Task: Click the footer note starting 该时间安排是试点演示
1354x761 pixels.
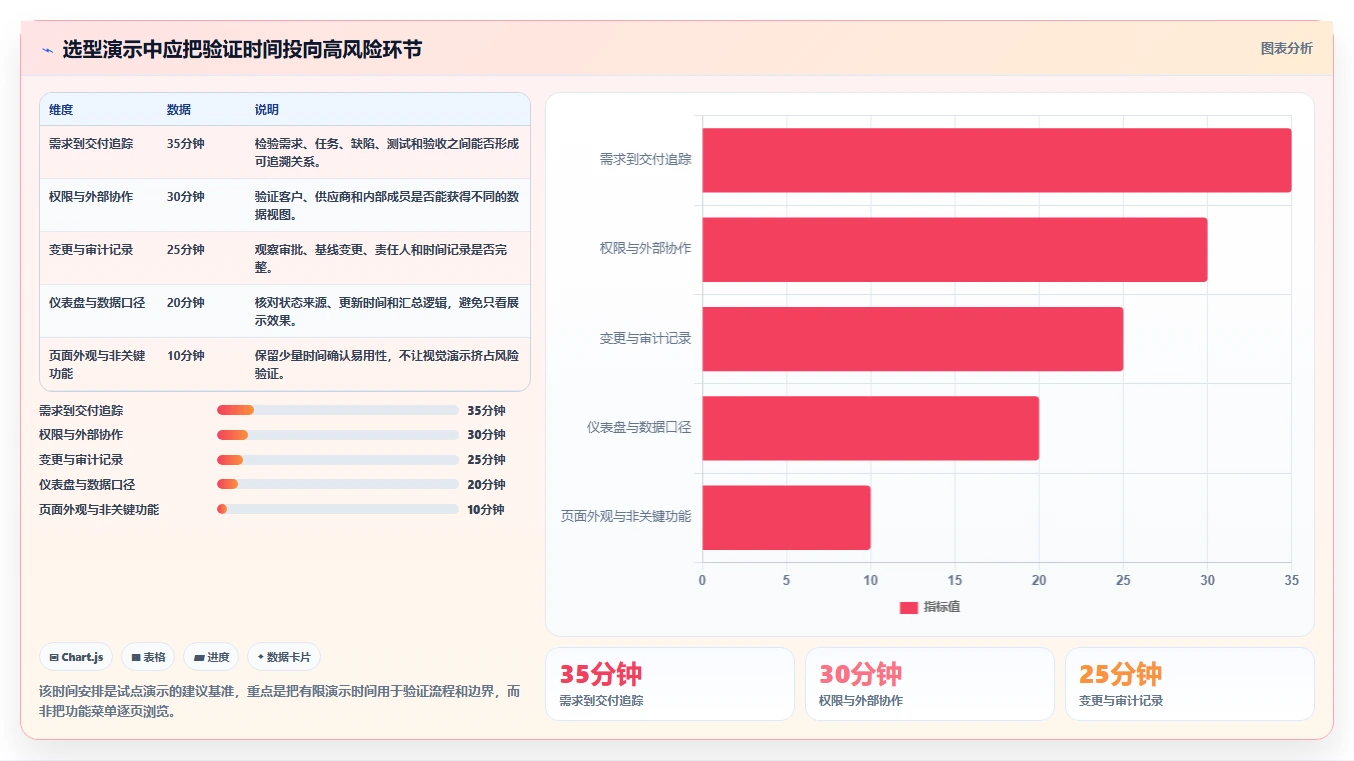Action: pos(280,701)
